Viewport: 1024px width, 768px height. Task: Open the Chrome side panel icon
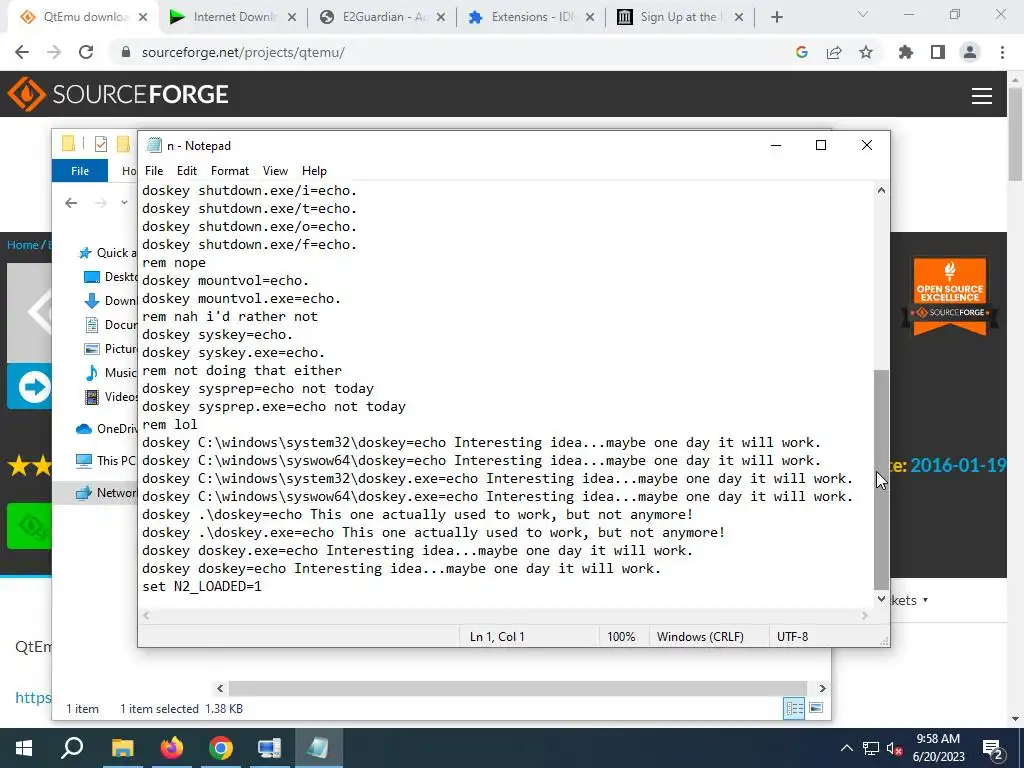click(938, 52)
